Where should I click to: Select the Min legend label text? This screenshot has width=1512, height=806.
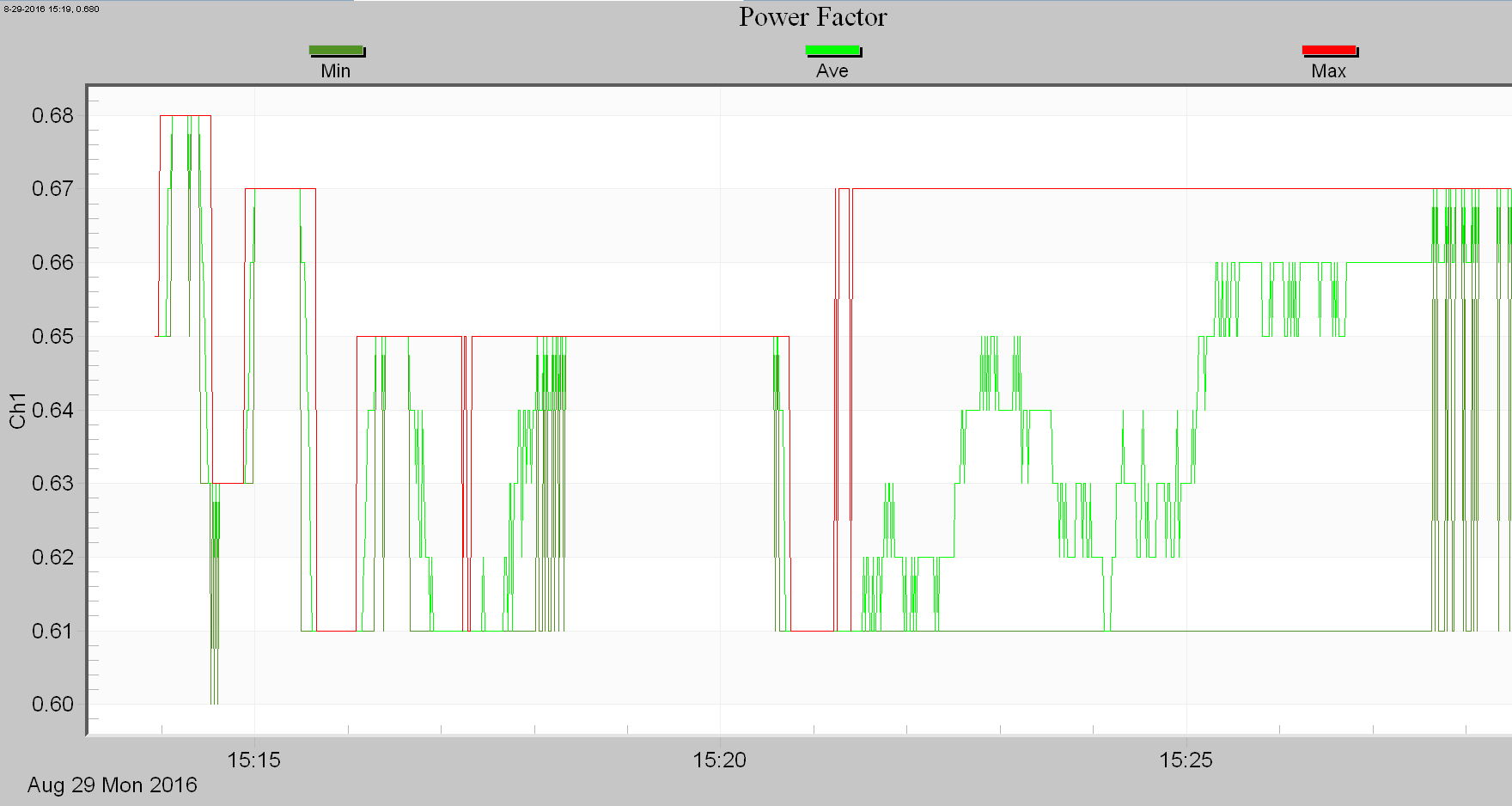coord(336,70)
